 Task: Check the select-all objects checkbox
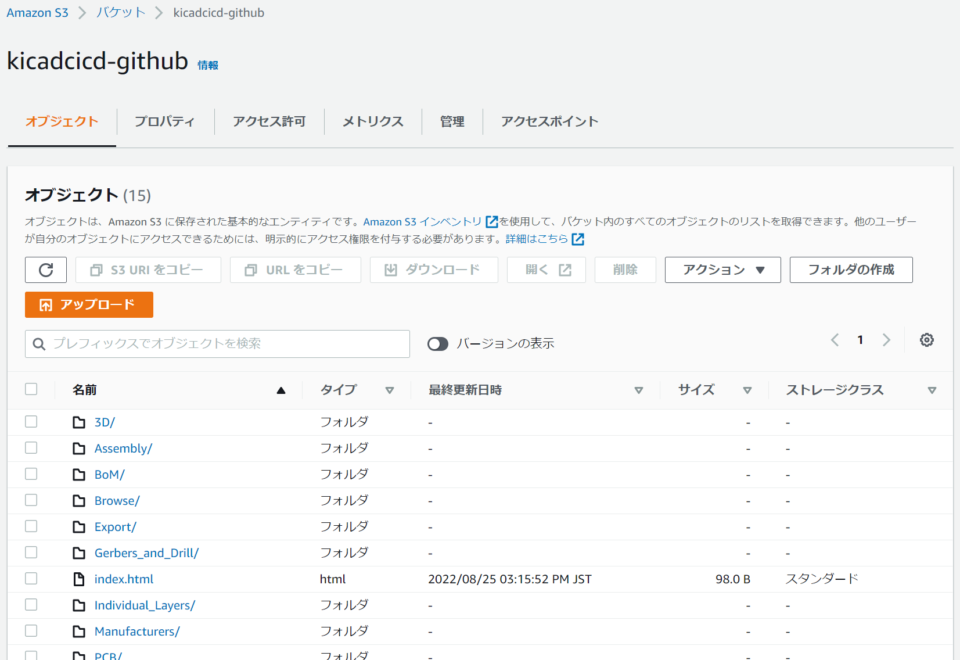tap(31, 389)
